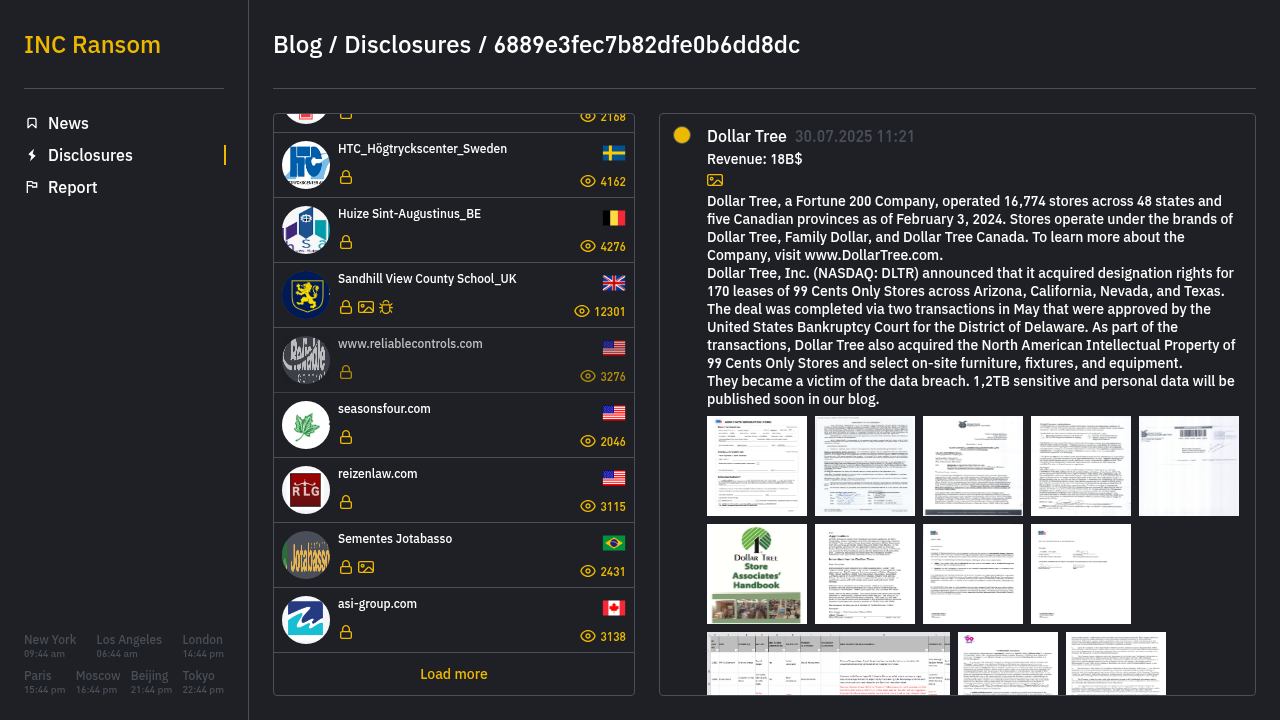
Task: Click the Load more button
Action: click(x=454, y=674)
